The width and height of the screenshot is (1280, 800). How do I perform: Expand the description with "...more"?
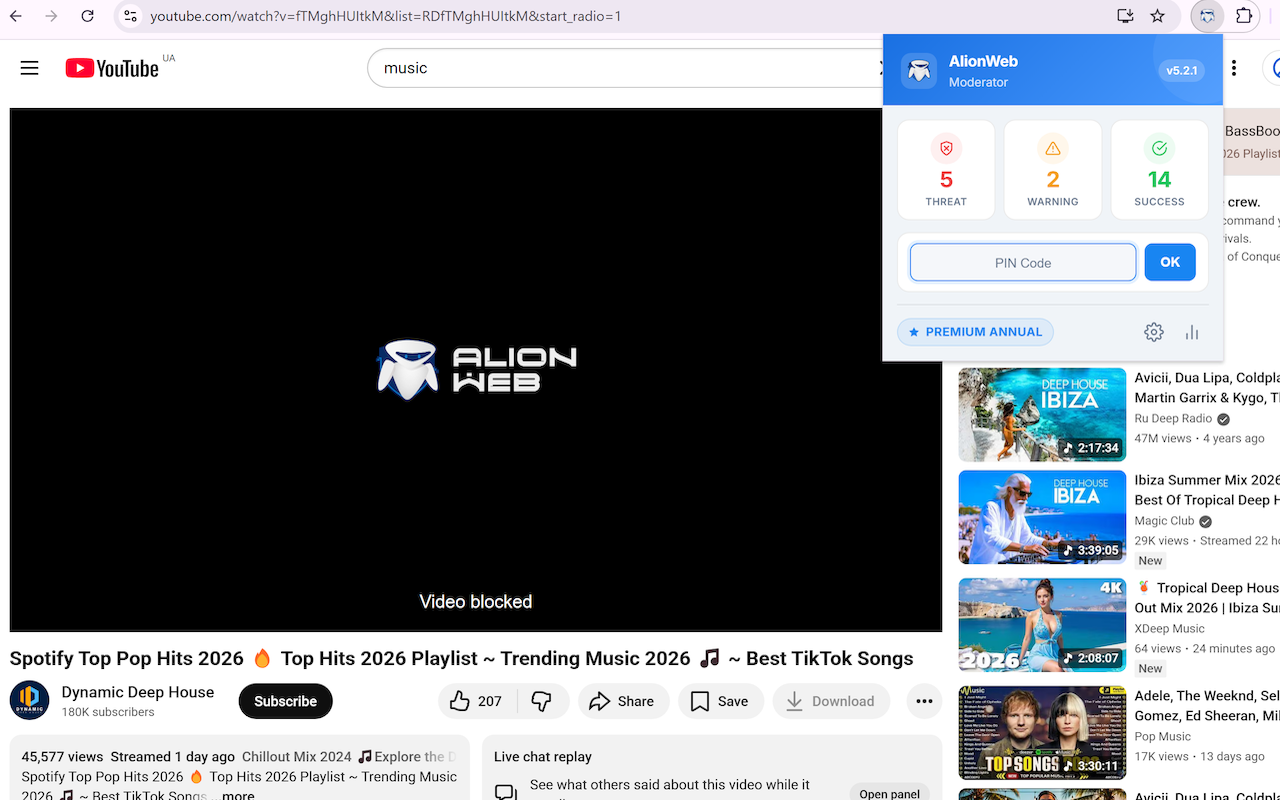236,796
